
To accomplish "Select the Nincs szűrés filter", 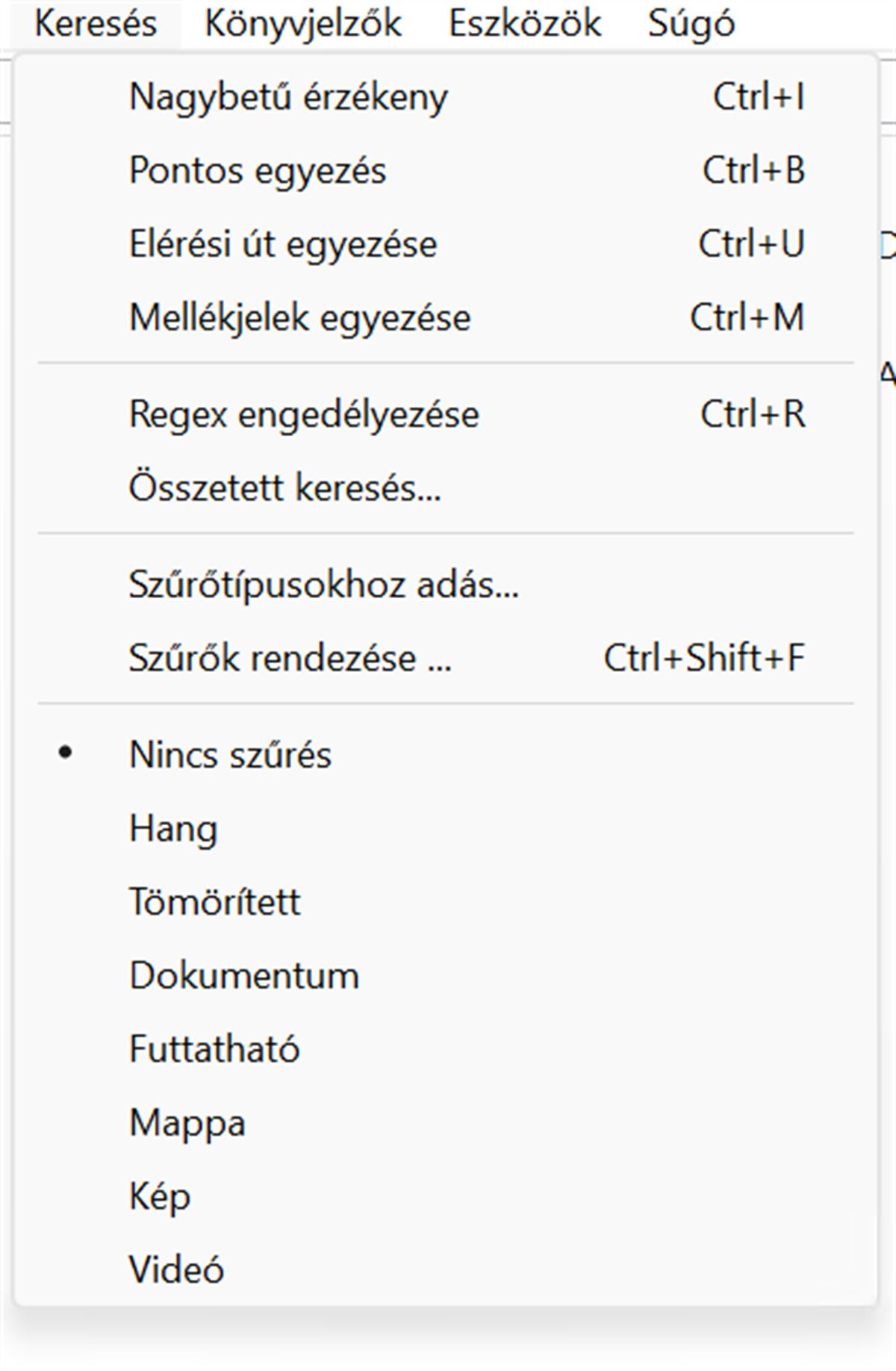I will pyautogui.click(x=230, y=754).
